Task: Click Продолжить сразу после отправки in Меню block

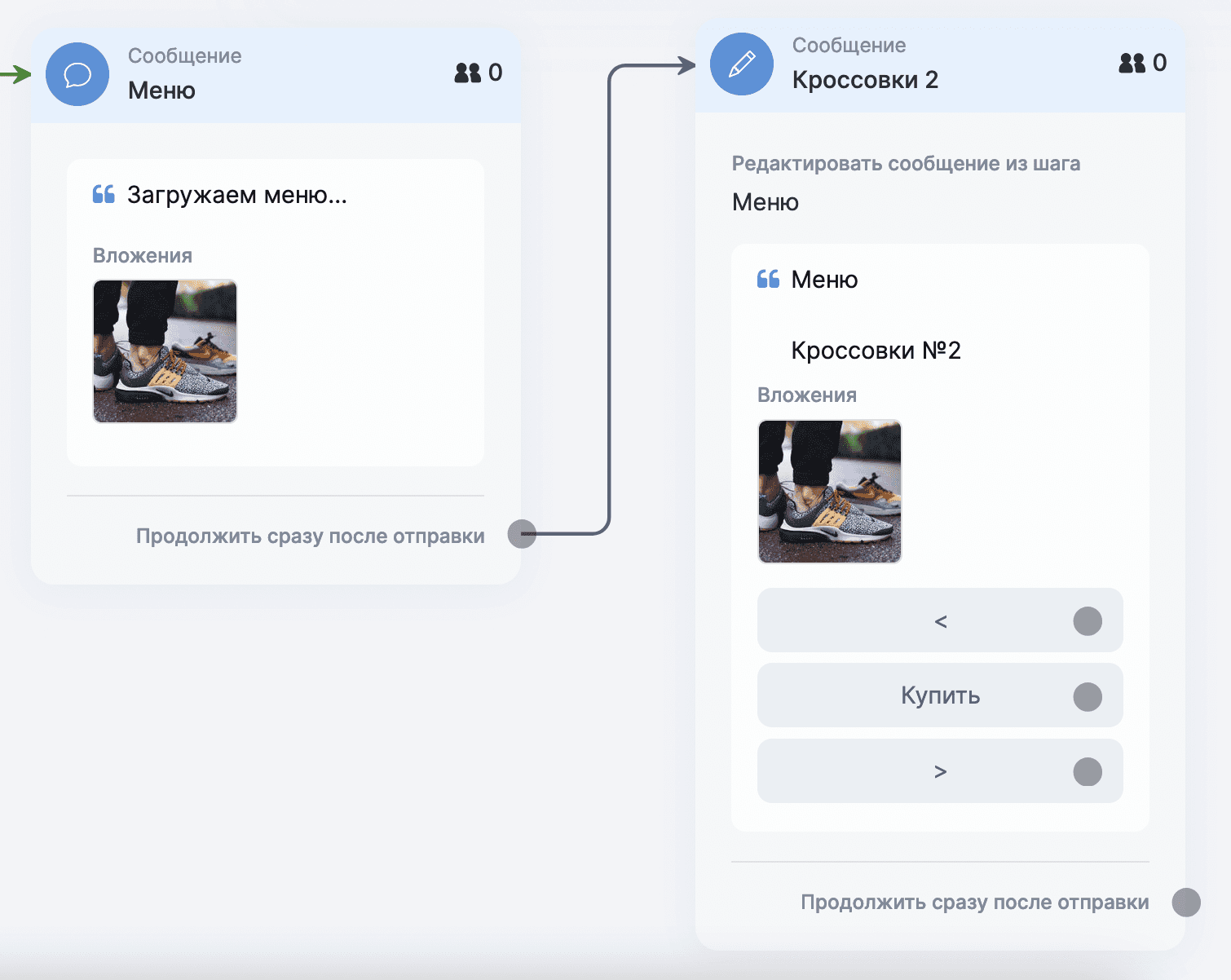Action: [311, 536]
